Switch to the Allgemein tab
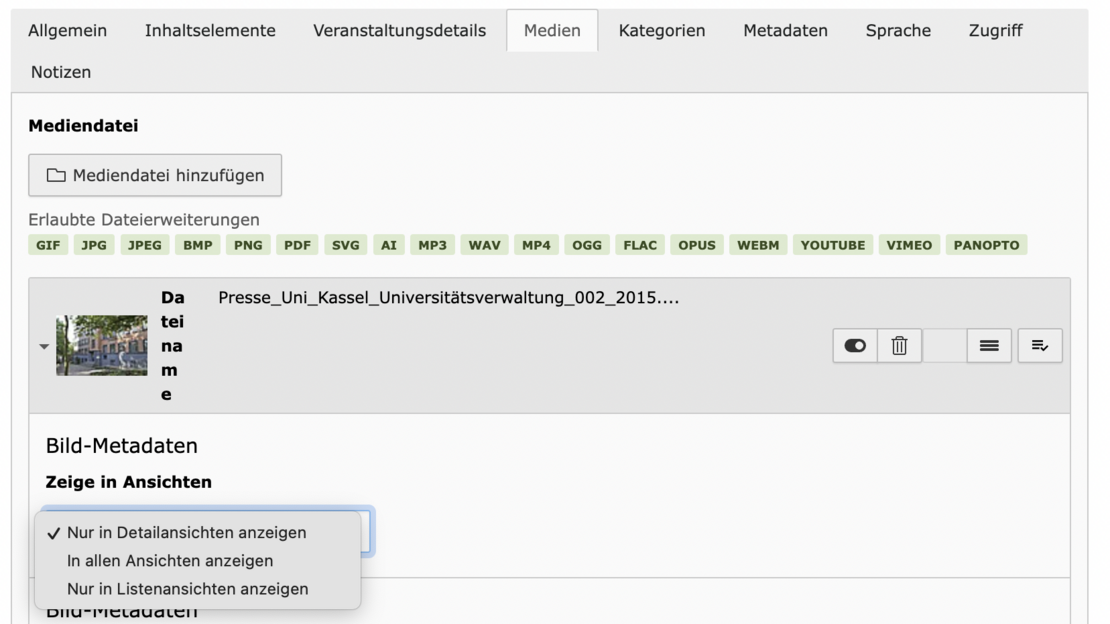The width and height of the screenshot is (1110, 624). [67, 31]
